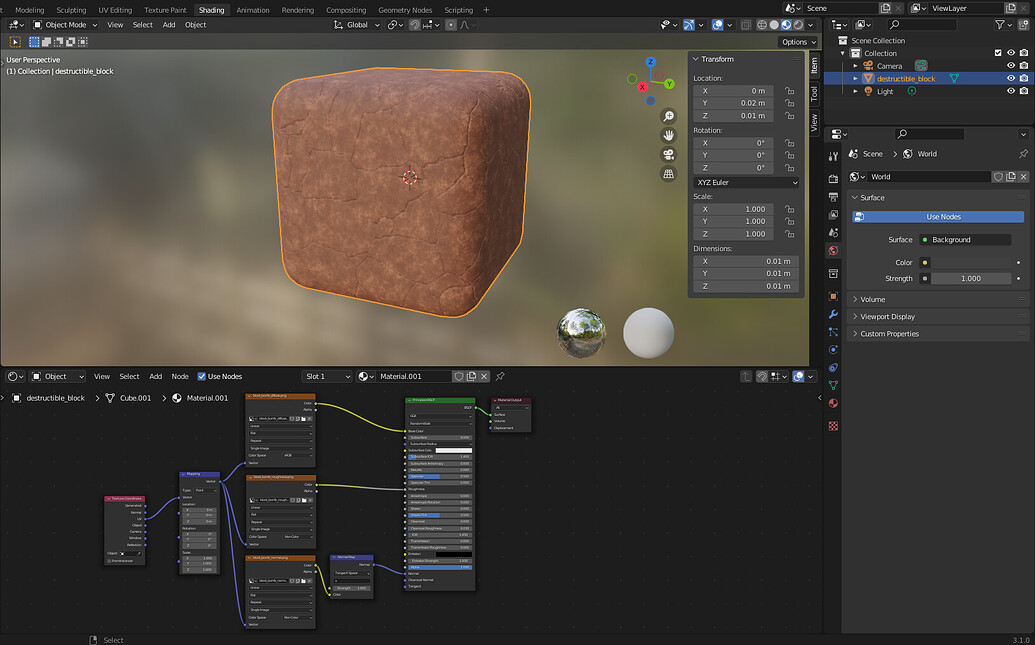Toggle camera view icon in viewport

click(x=669, y=154)
